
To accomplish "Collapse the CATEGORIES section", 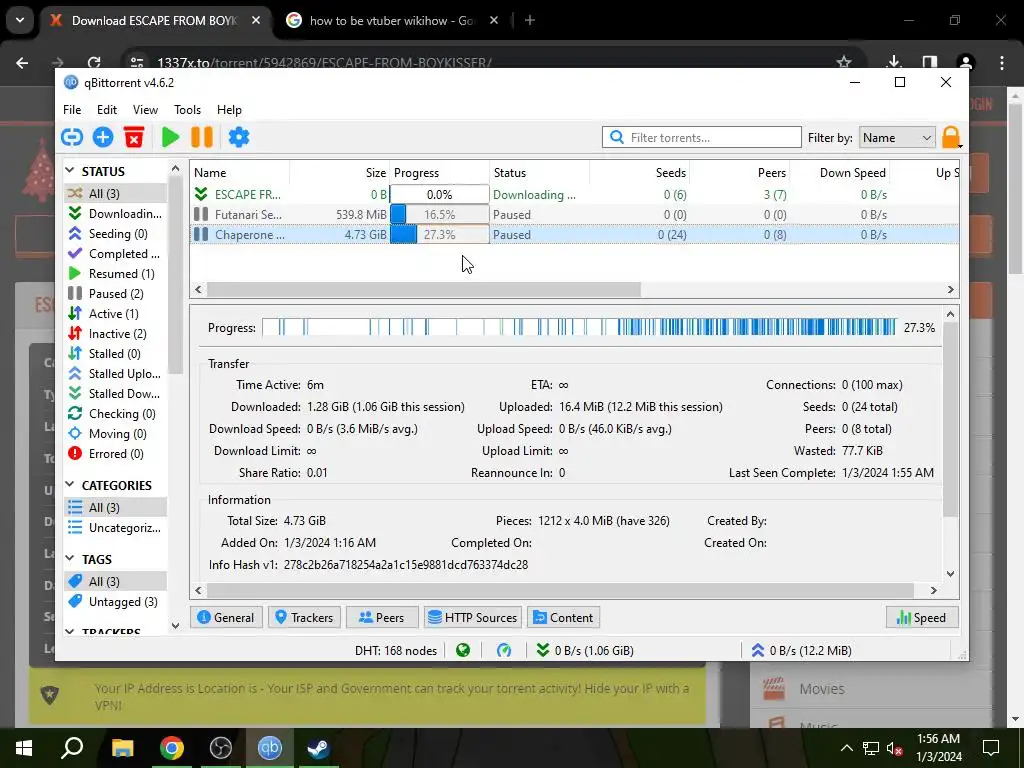I will (71, 485).
